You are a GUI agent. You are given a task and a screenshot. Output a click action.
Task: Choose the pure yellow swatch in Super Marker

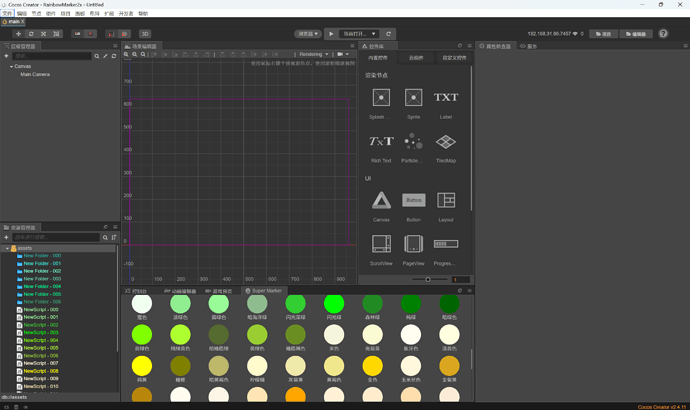pos(142,366)
